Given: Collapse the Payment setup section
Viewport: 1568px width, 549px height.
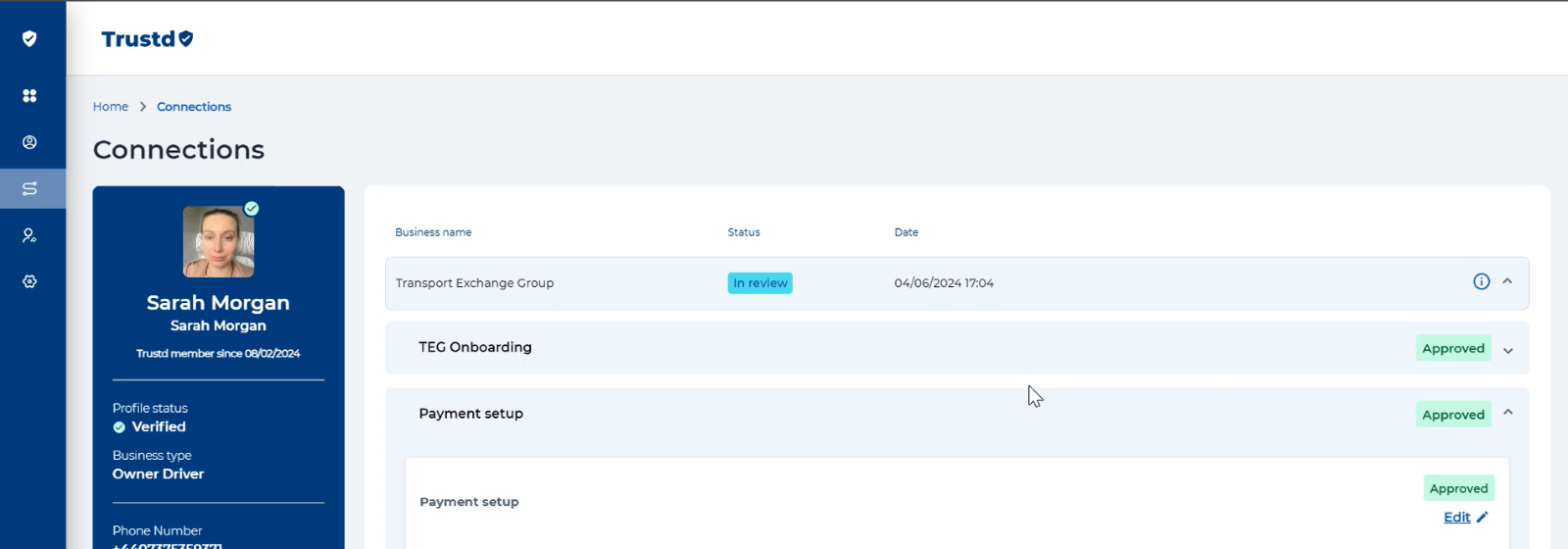Looking at the screenshot, I should pos(1508,412).
